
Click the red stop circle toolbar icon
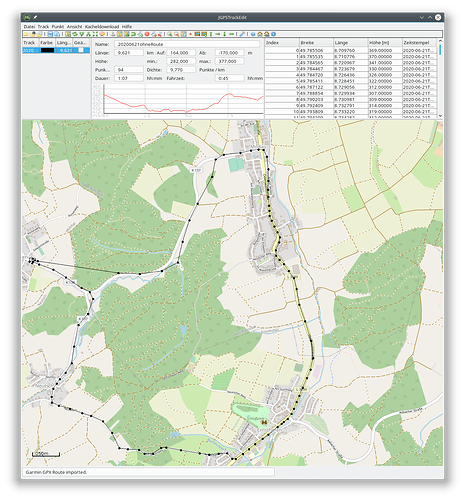pos(147,34)
